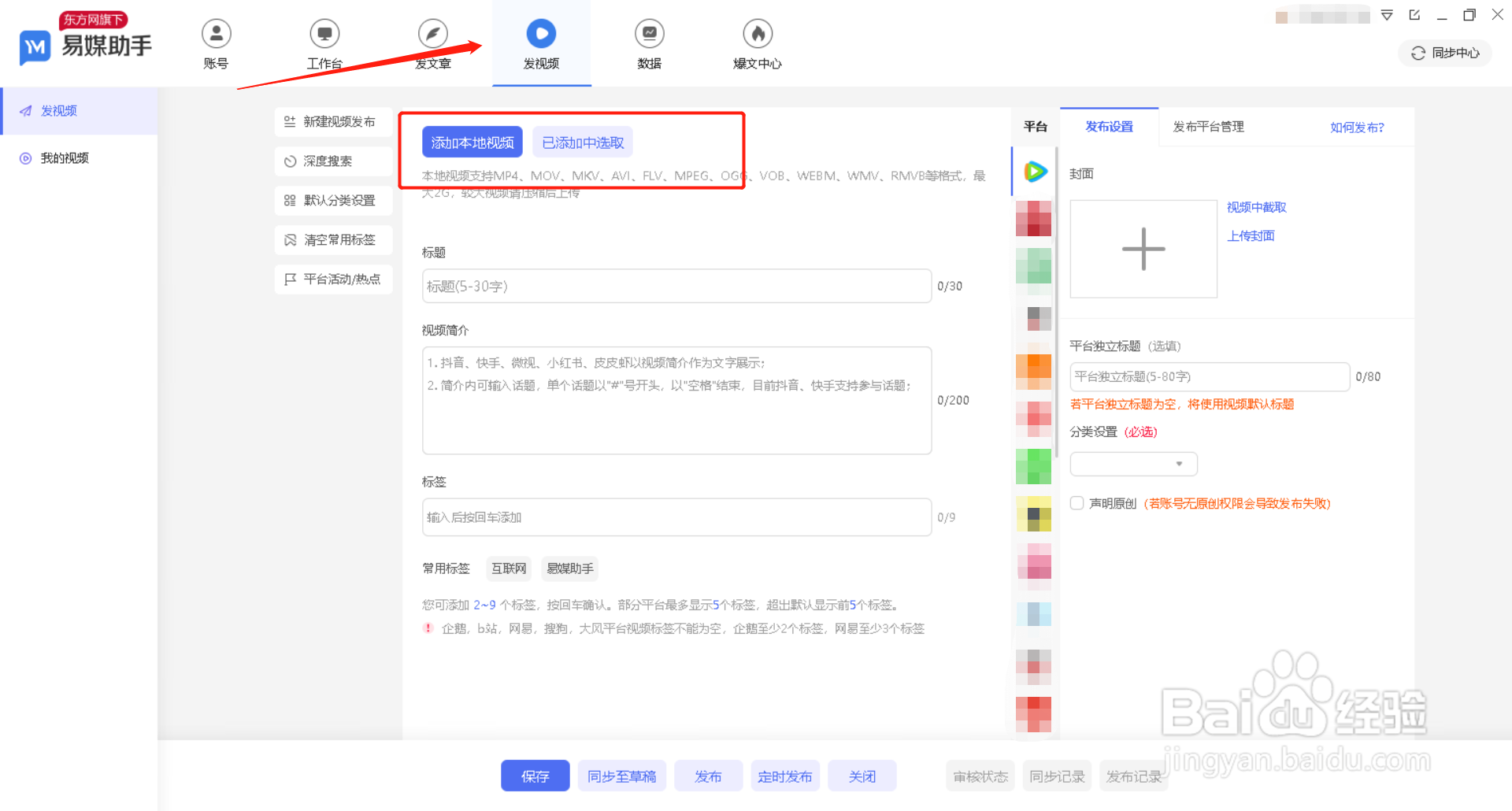Click the 添加本地视频 upload button
The width and height of the screenshot is (1512, 811).
[472, 142]
